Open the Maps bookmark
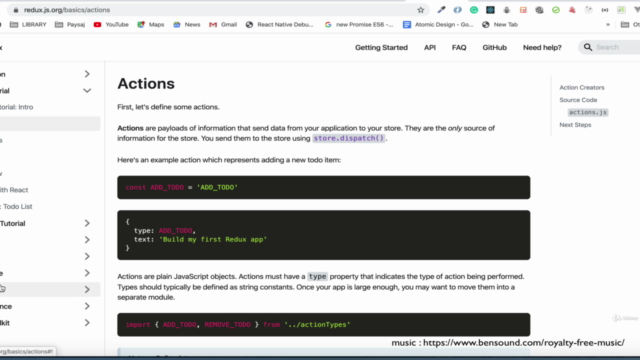 [x=151, y=24]
